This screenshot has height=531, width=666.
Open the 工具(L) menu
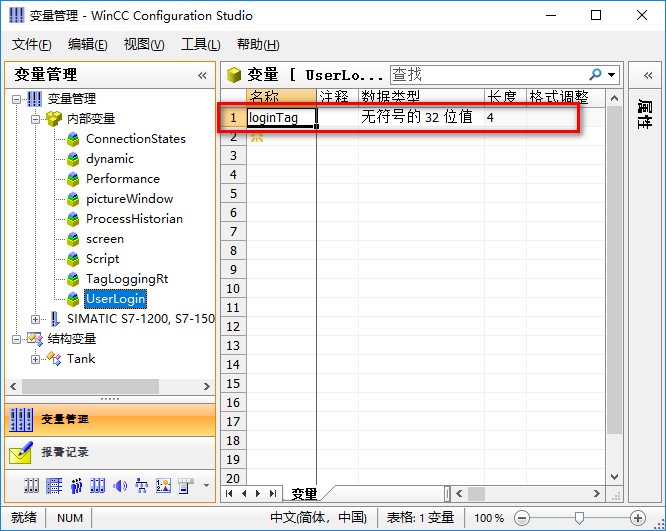(x=200, y=44)
